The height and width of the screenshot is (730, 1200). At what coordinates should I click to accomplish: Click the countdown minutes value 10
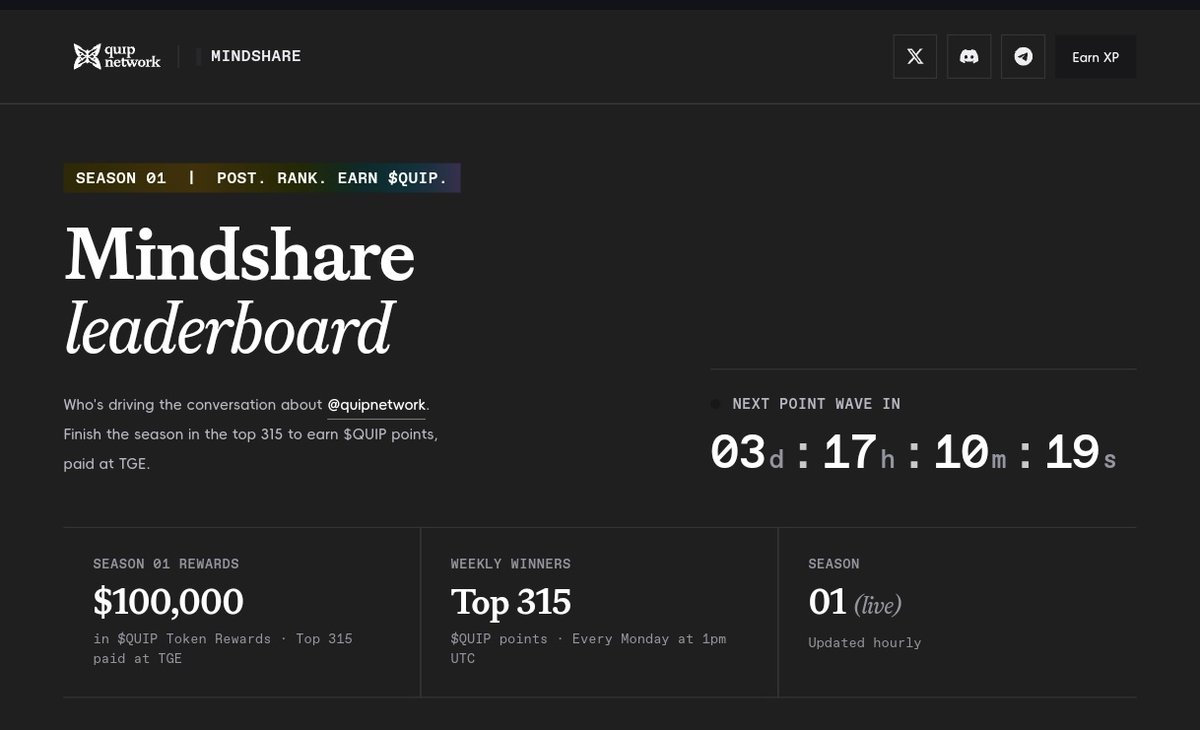coord(961,452)
